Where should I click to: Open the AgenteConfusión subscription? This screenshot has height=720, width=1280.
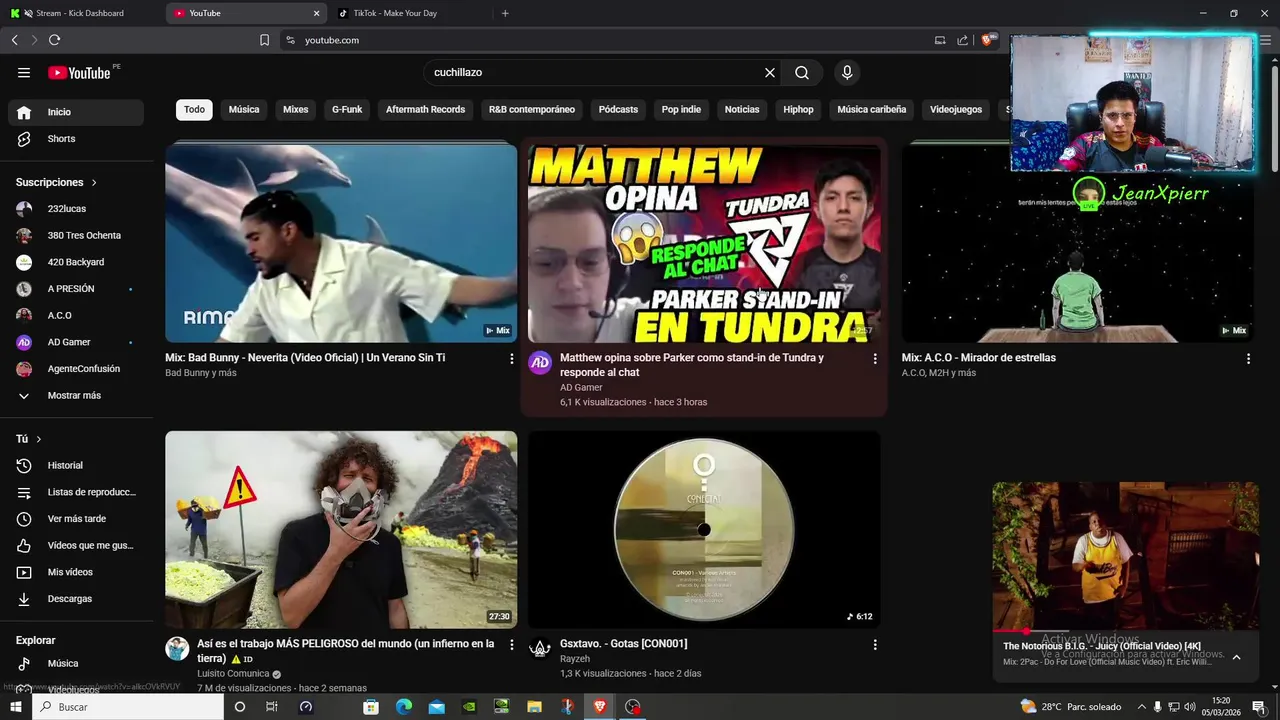click(x=76, y=369)
